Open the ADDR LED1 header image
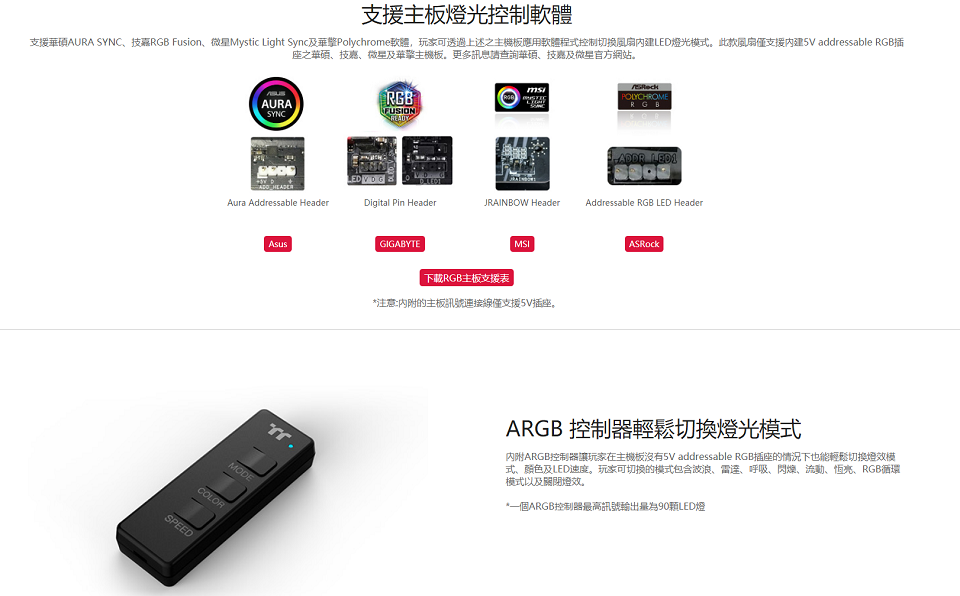 point(644,166)
